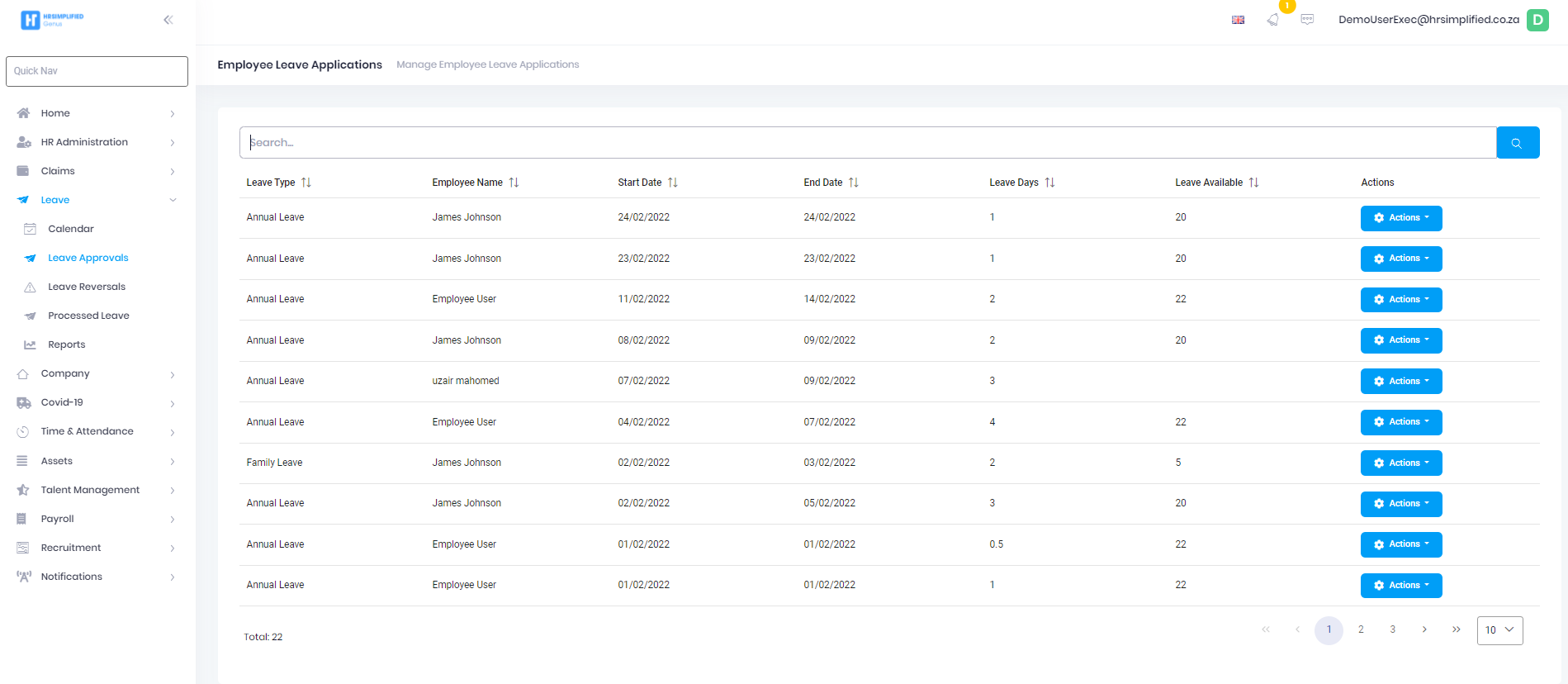Click the Search text field
This screenshot has height=684, width=1568.
coord(868,143)
